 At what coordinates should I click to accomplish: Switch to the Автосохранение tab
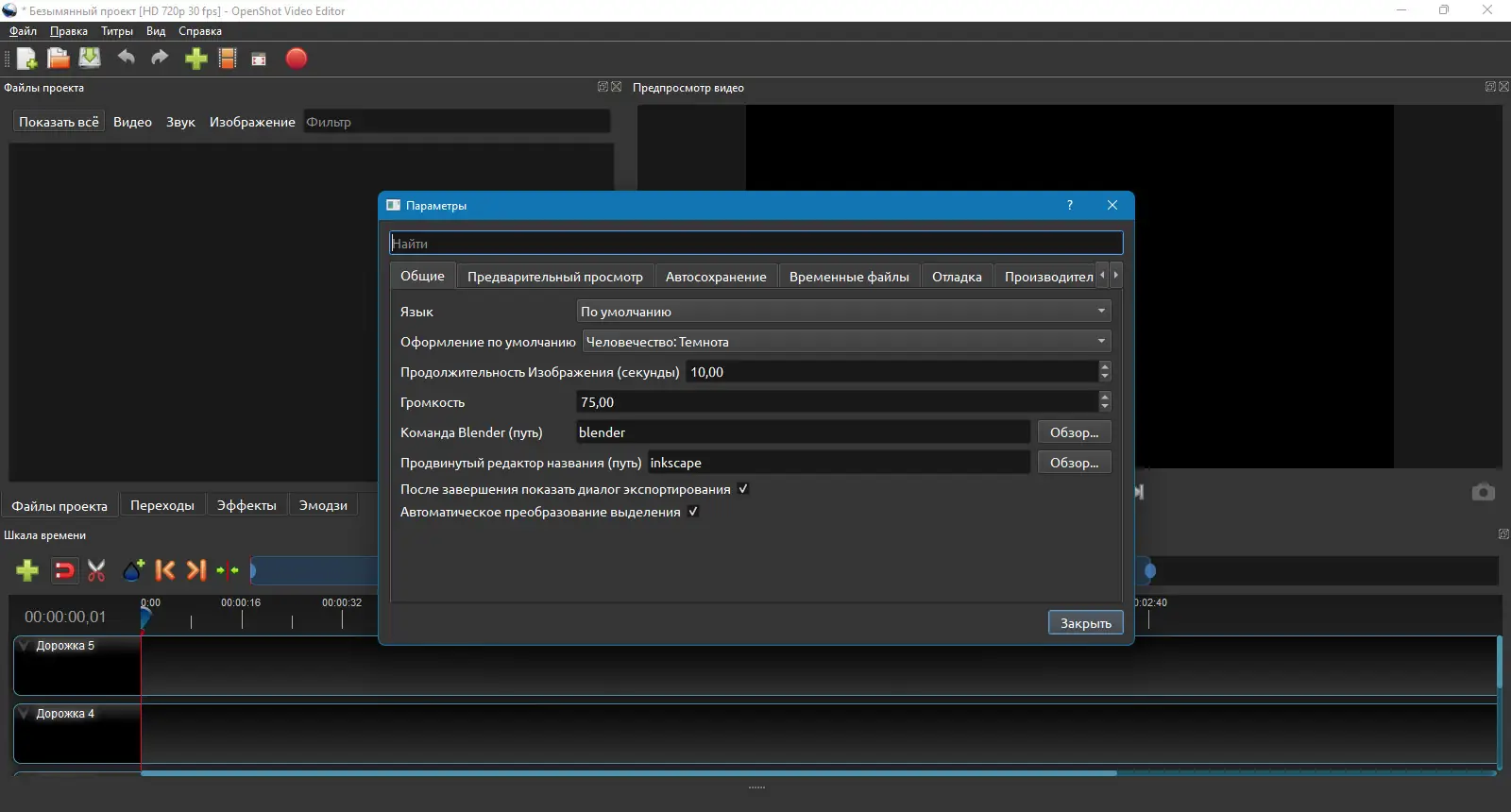click(x=716, y=277)
